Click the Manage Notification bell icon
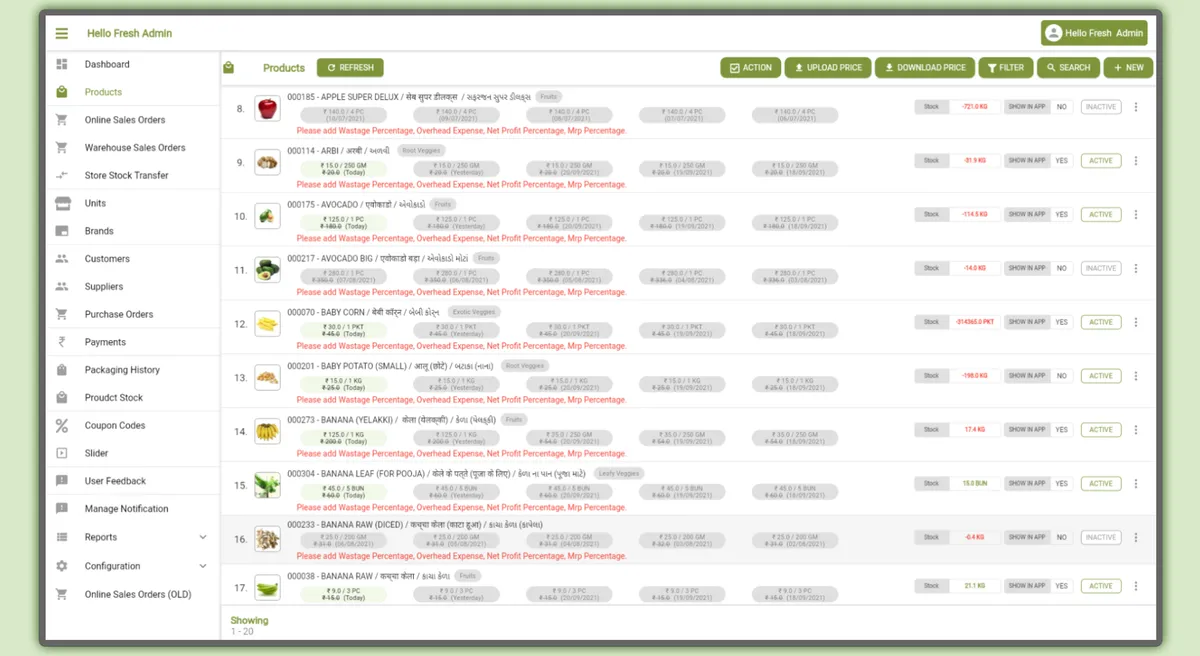 (x=62, y=508)
